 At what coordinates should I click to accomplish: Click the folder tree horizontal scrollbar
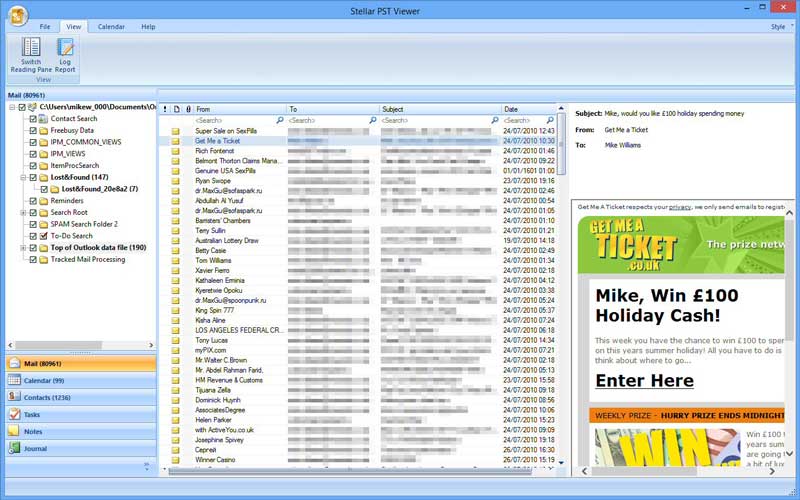pyautogui.click(x=58, y=345)
